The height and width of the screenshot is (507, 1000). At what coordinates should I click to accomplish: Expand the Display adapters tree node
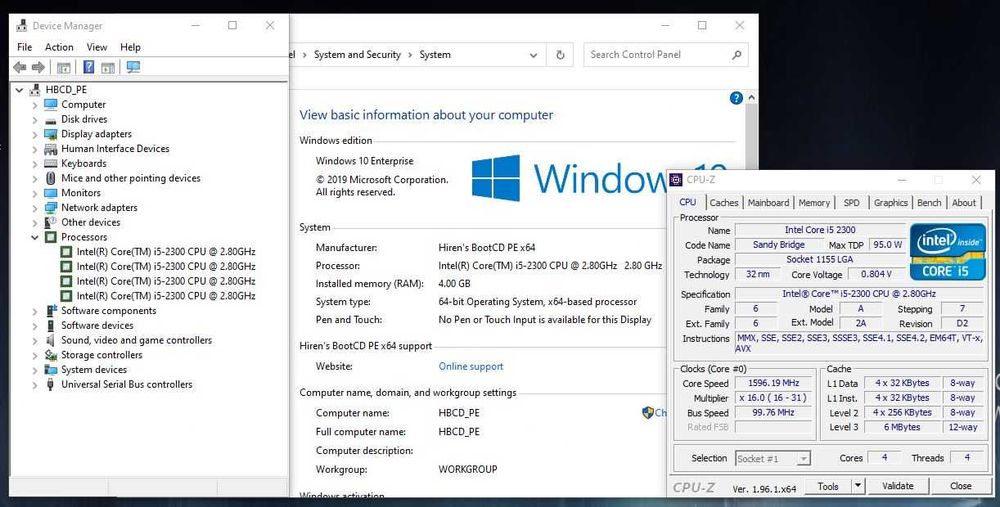coord(34,134)
